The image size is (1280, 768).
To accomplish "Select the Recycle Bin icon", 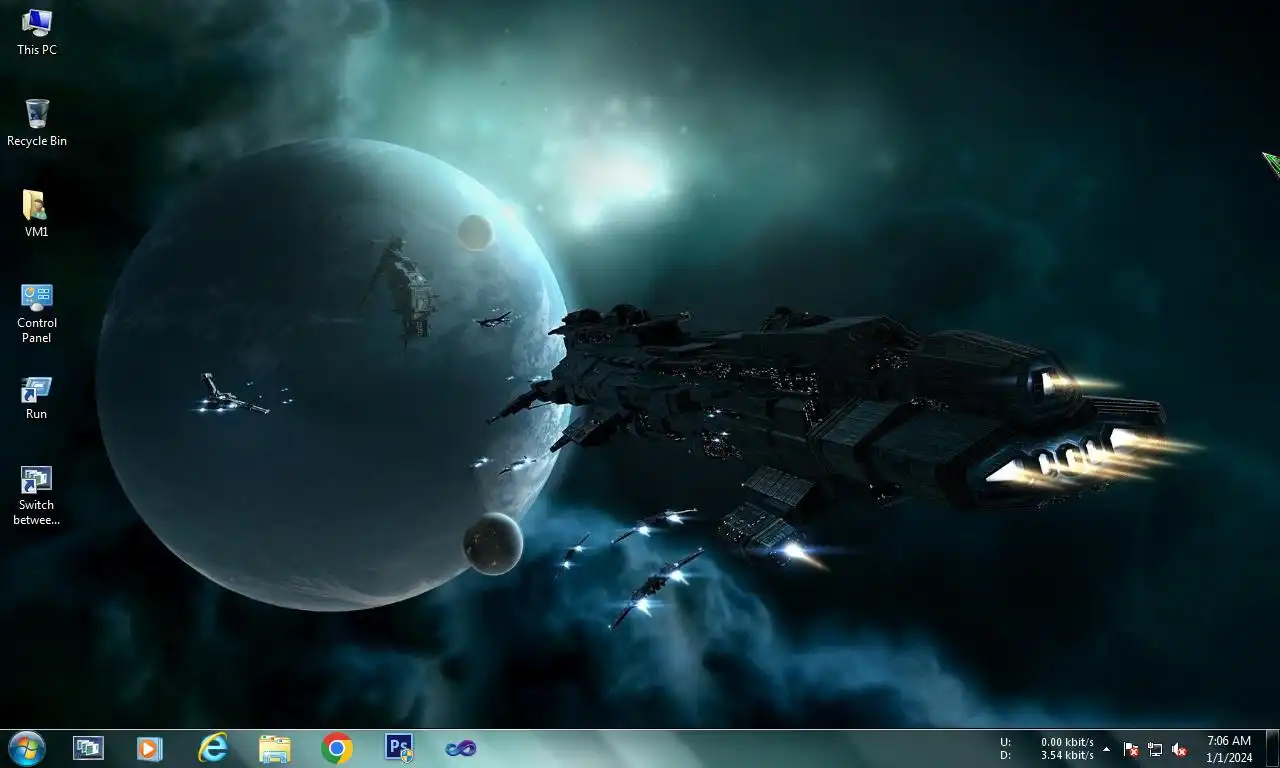I will (x=37, y=123).
